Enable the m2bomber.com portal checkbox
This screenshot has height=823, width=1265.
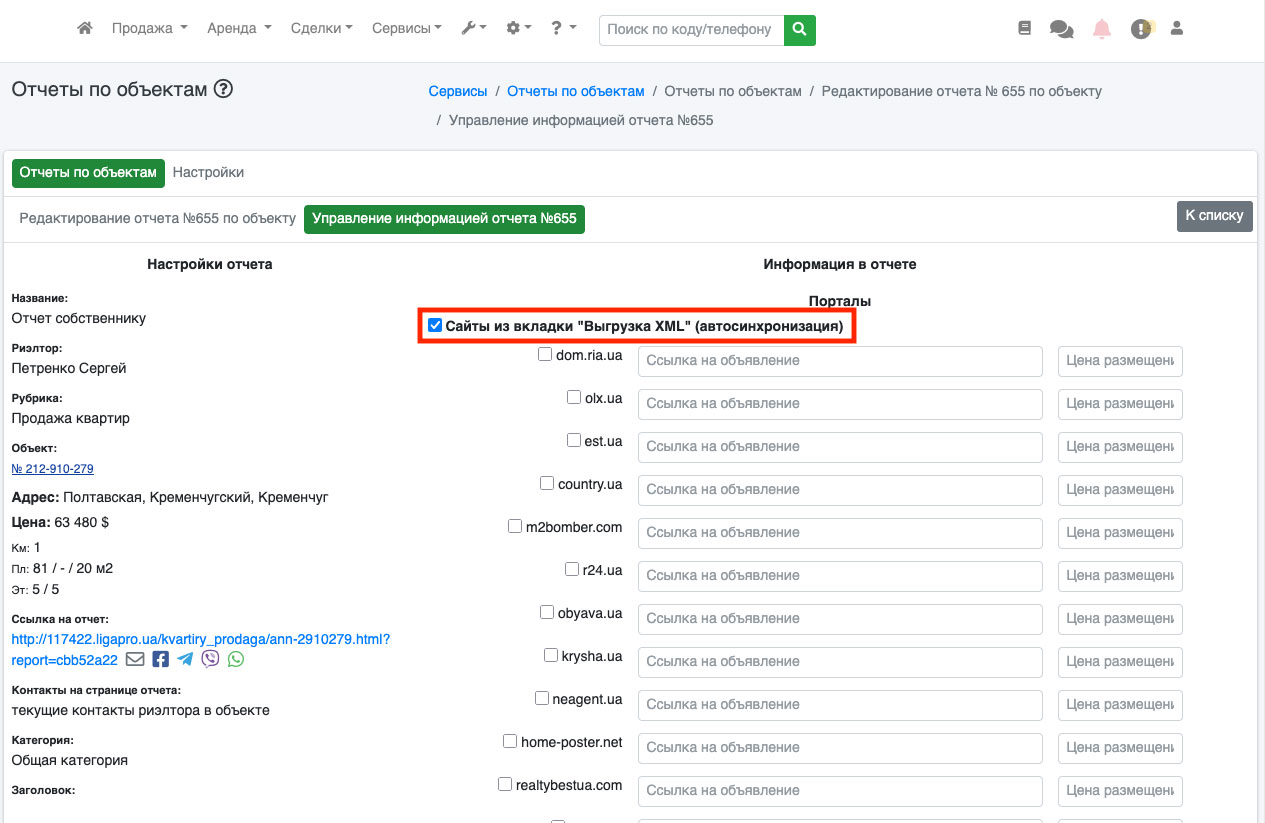tap(515, 526)
